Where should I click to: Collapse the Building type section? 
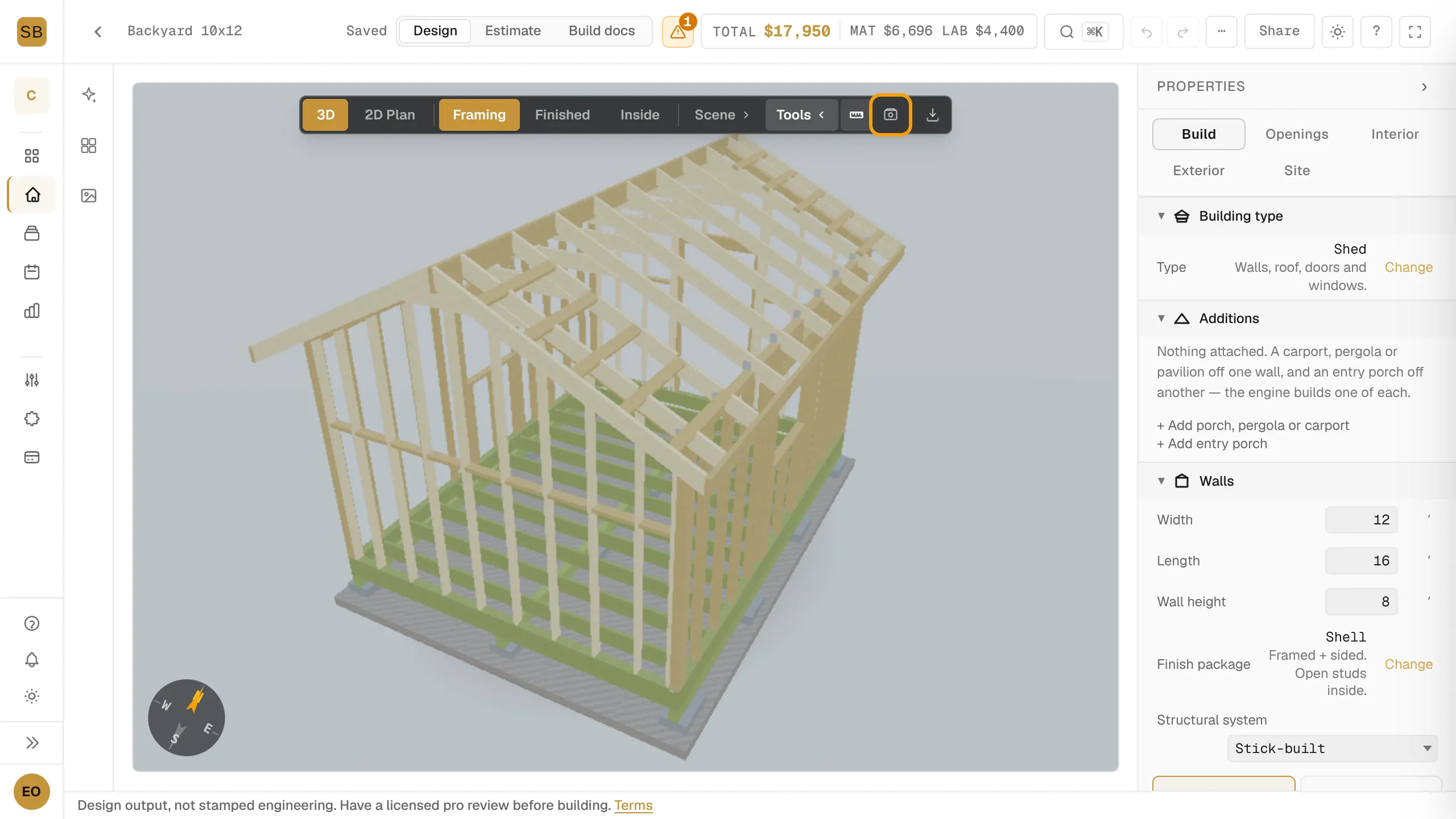(x=1161, y=216)
